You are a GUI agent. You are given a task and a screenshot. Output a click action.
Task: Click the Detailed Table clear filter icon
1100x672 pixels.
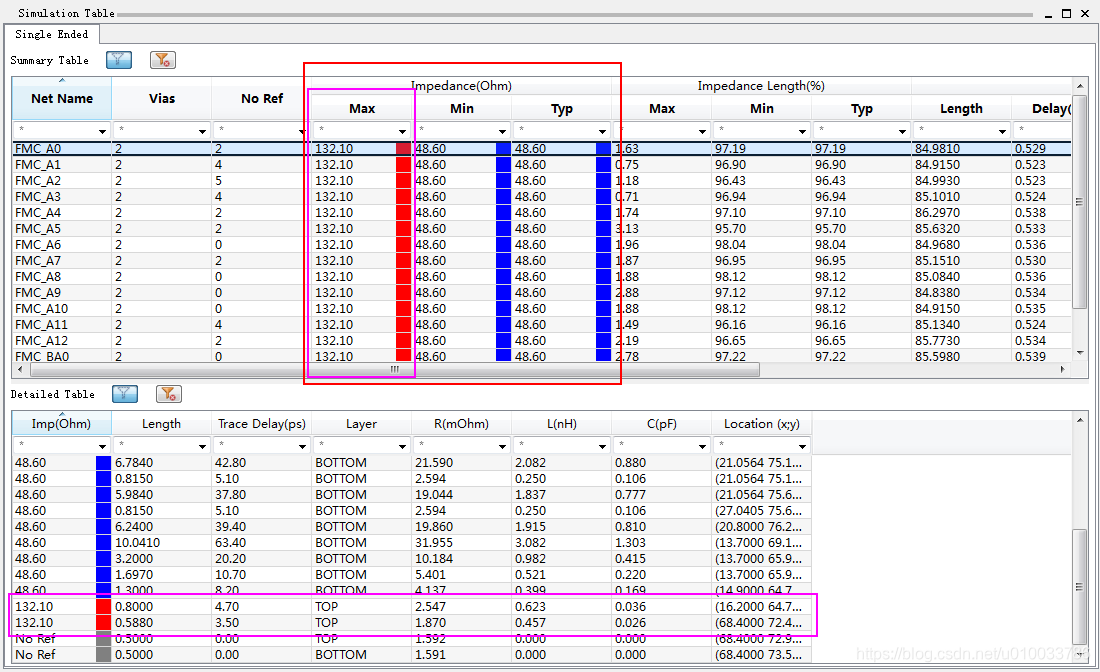pyautogui.click(x=169, y=394)
